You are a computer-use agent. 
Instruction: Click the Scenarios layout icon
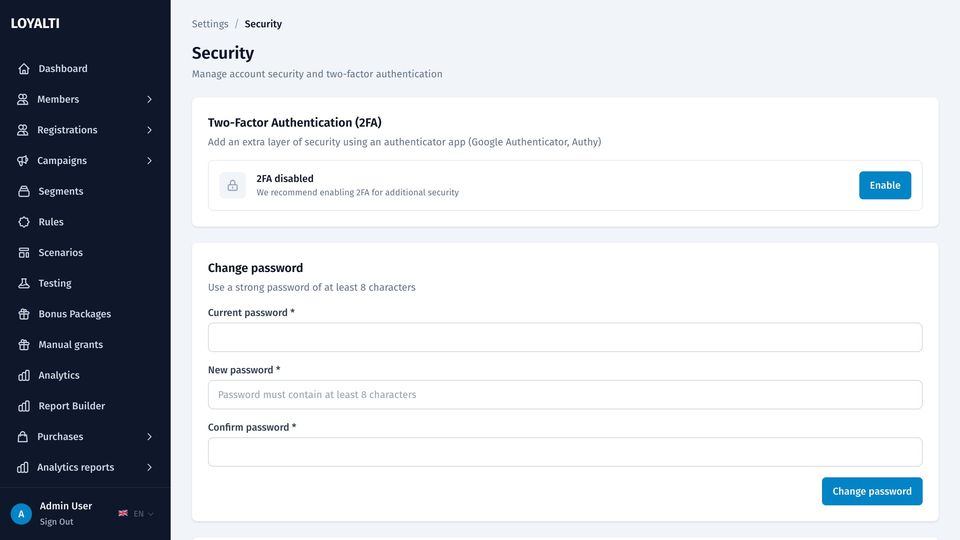[x=24, y=252]
